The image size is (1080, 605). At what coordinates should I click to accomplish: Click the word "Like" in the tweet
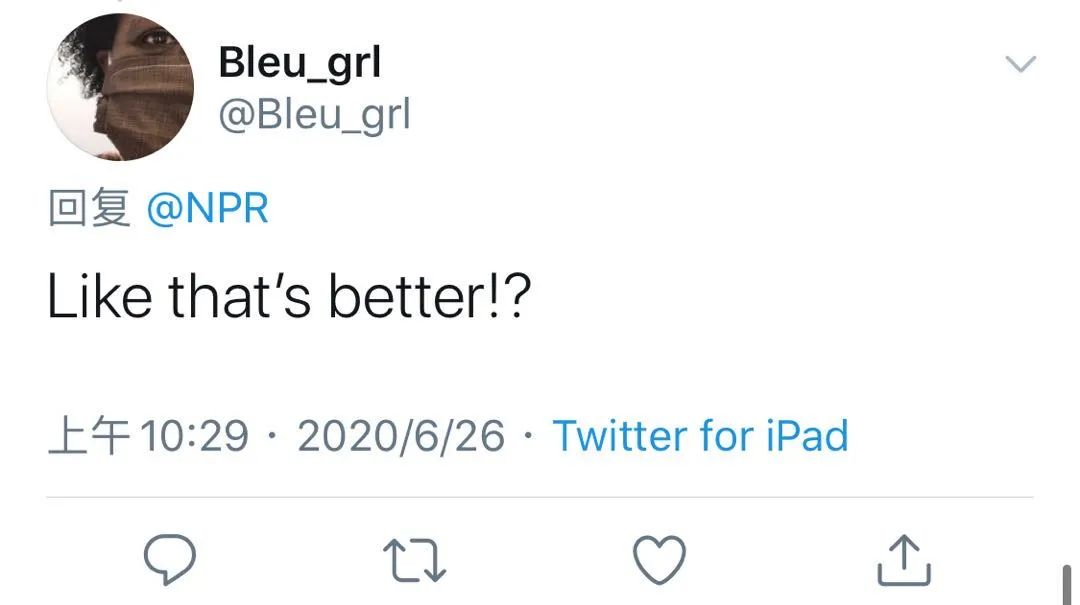coord(98,298)
